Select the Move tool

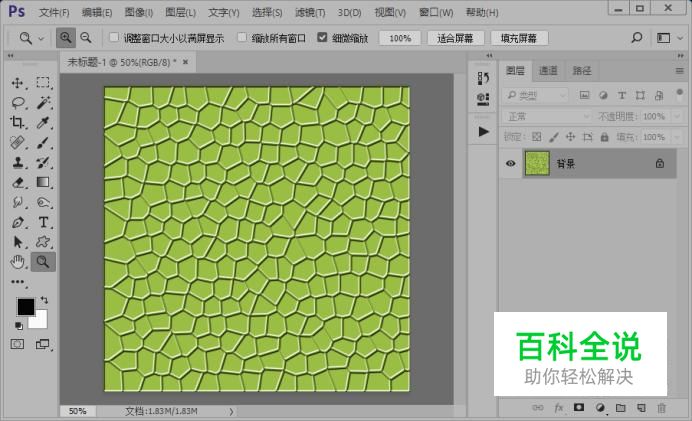click(x=18, y=83)
